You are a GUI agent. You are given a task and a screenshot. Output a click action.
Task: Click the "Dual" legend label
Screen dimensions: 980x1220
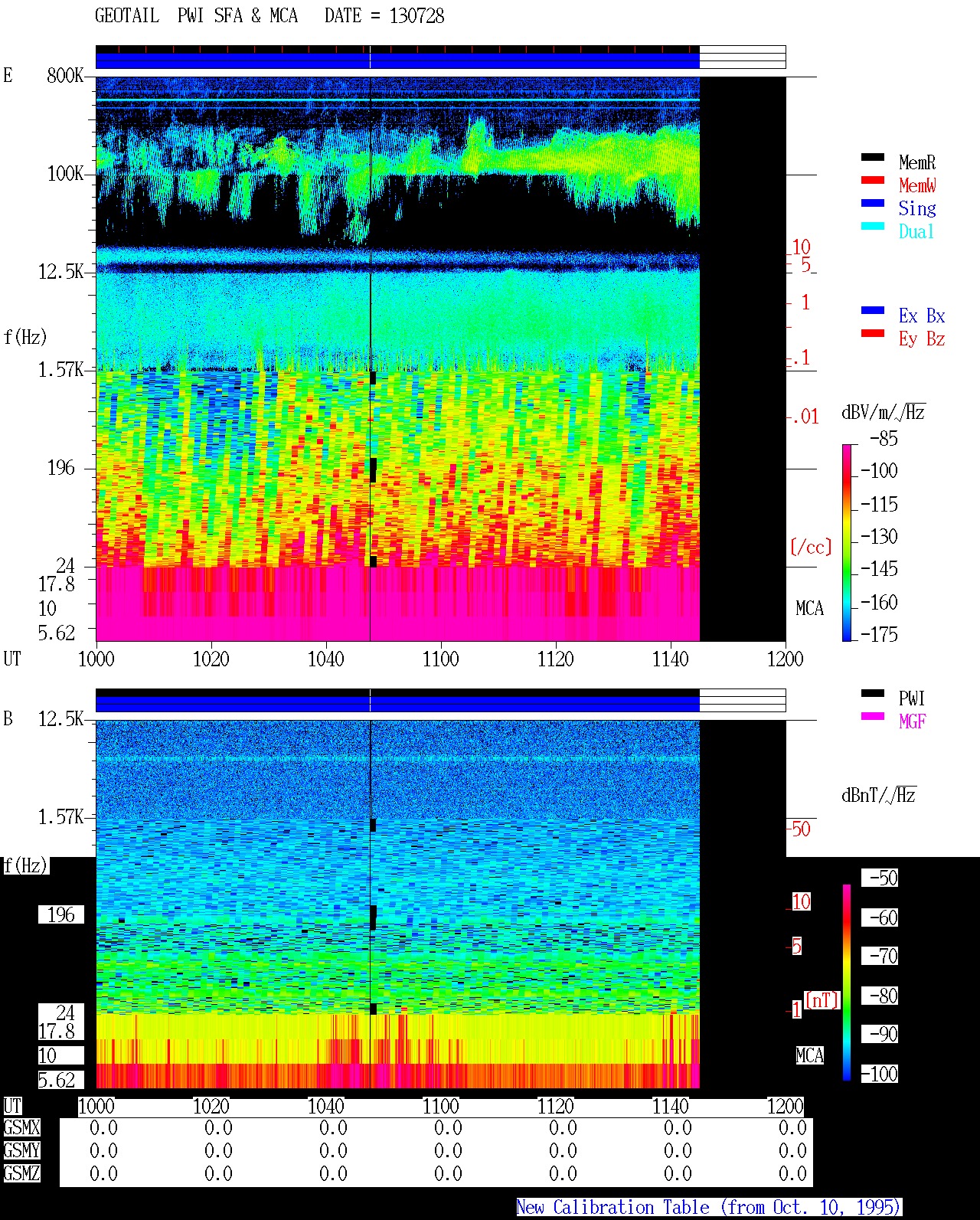917,231
